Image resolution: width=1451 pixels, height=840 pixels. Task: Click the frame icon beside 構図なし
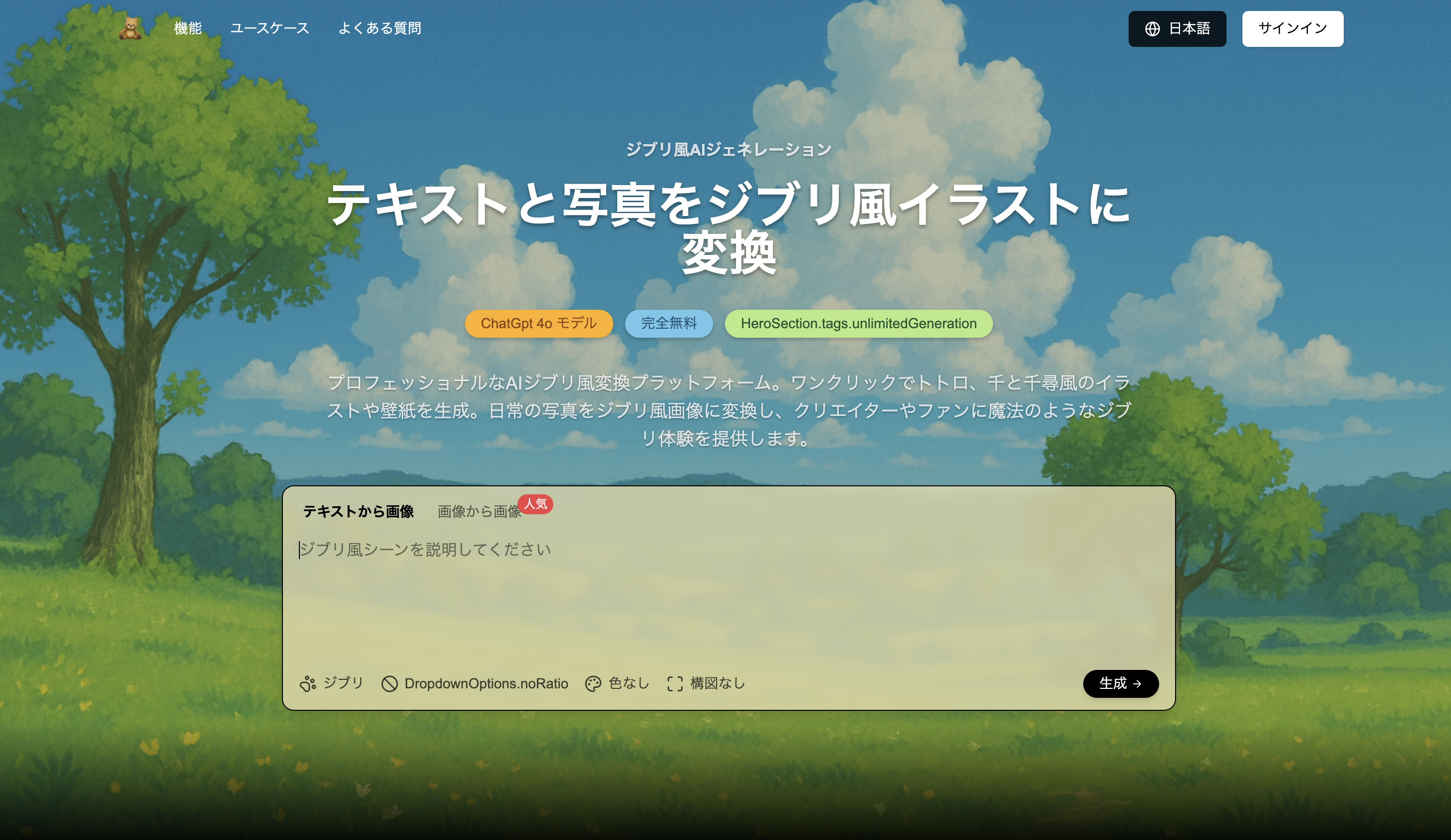point(675,683)
